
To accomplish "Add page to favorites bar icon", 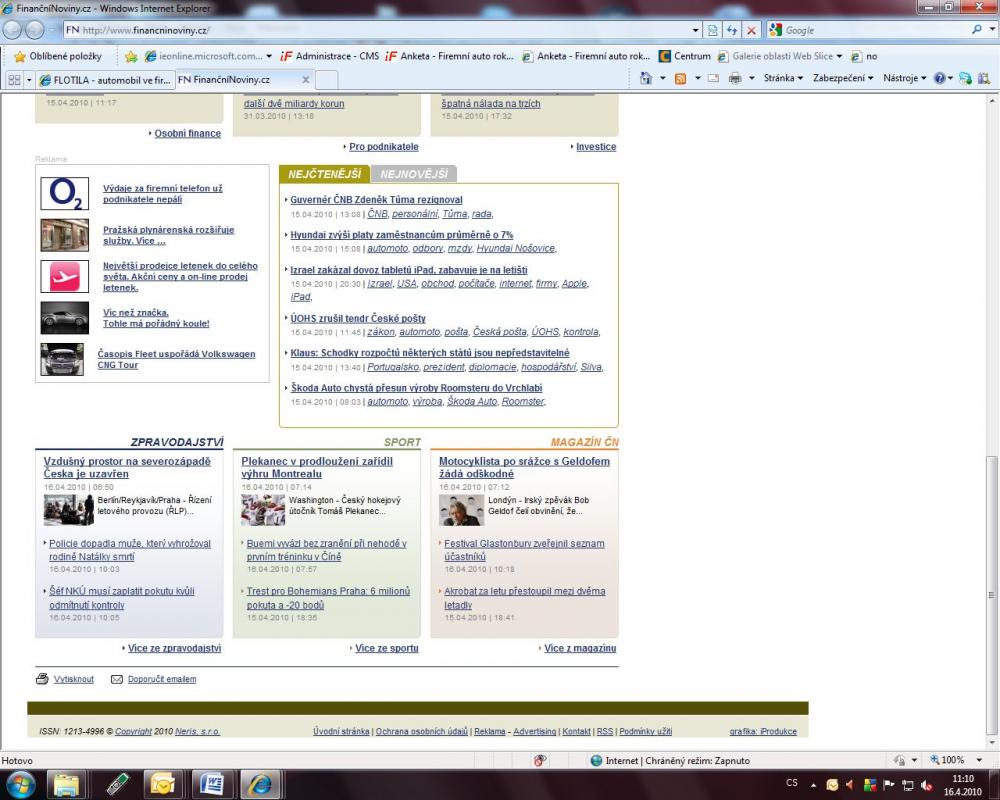I will (x=131, y=56).
